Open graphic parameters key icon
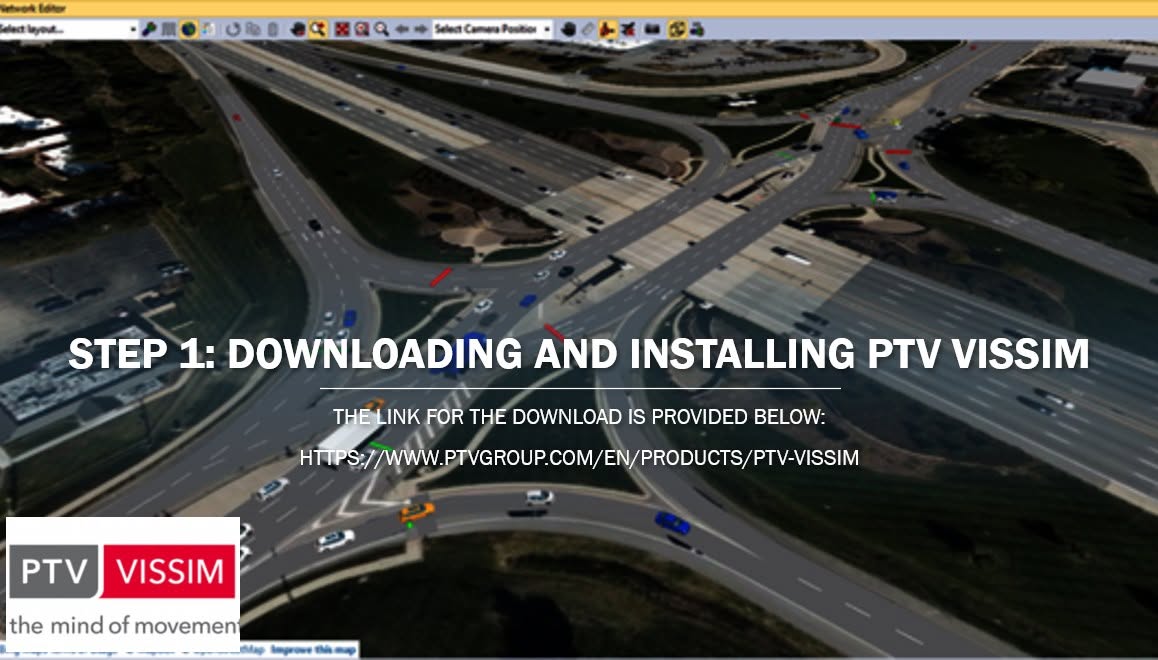Viewport: 1158px width, 660px height. (x=150, y=30)
